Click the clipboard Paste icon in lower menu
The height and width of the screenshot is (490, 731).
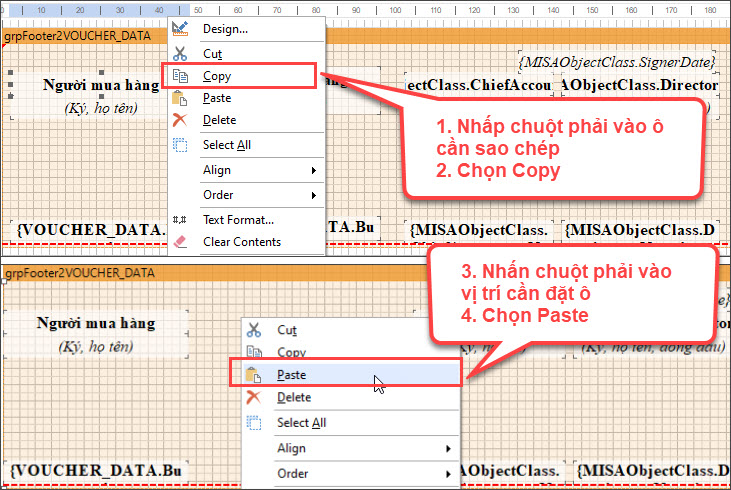coord(254,375)
